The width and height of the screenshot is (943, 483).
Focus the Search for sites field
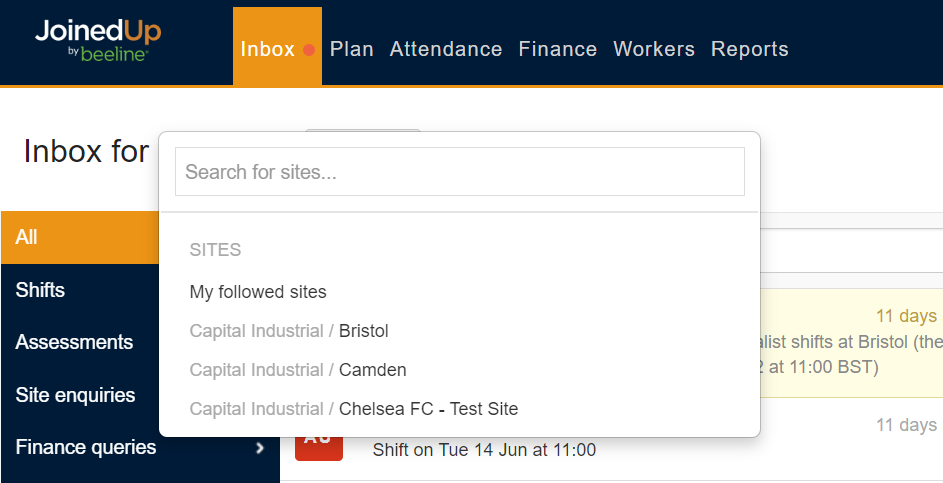coord(460,172)
